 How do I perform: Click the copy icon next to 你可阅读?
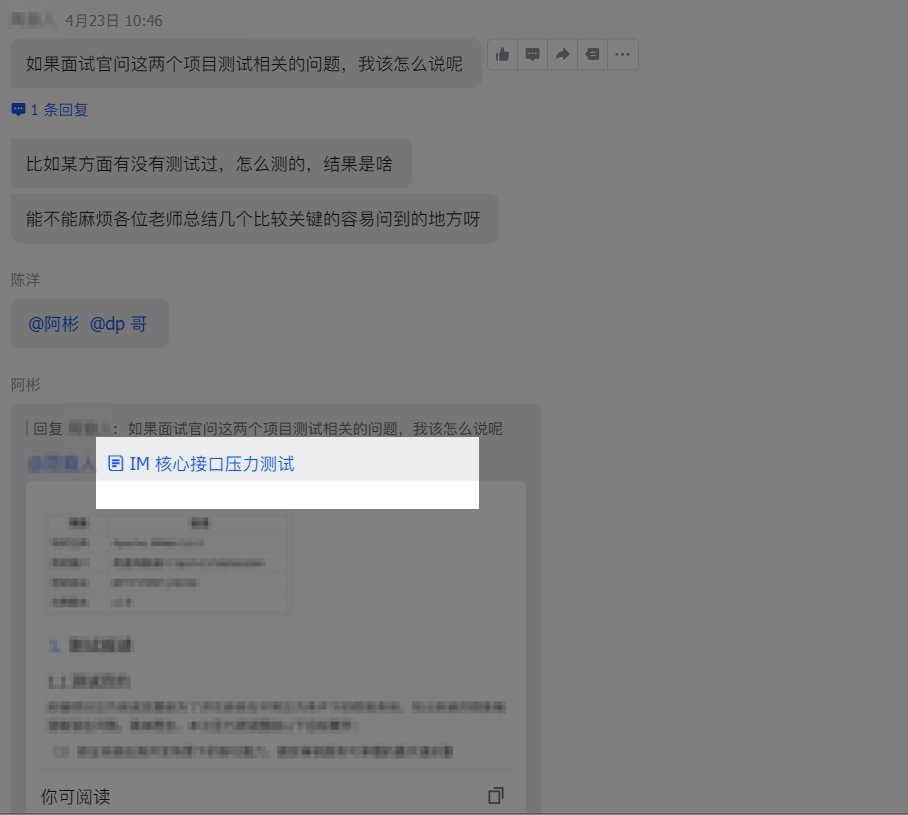(496, 795)
